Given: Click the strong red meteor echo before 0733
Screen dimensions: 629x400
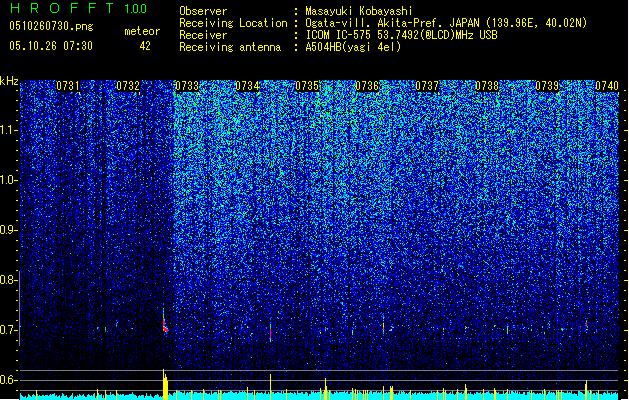Looking at the screenshot, I should coord(165,321).
